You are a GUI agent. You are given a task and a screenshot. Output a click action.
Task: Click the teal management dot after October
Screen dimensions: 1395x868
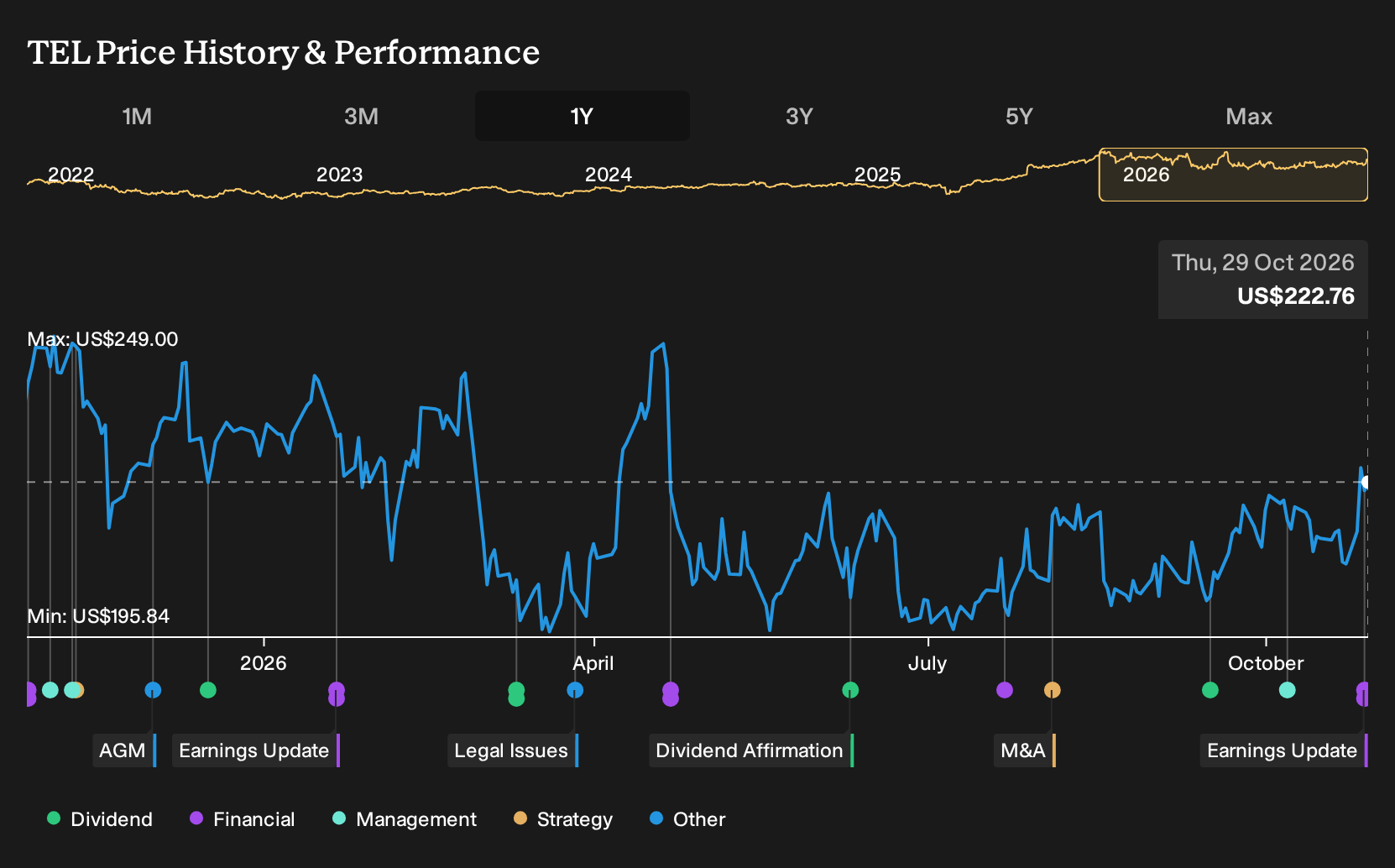(1288, 690)
